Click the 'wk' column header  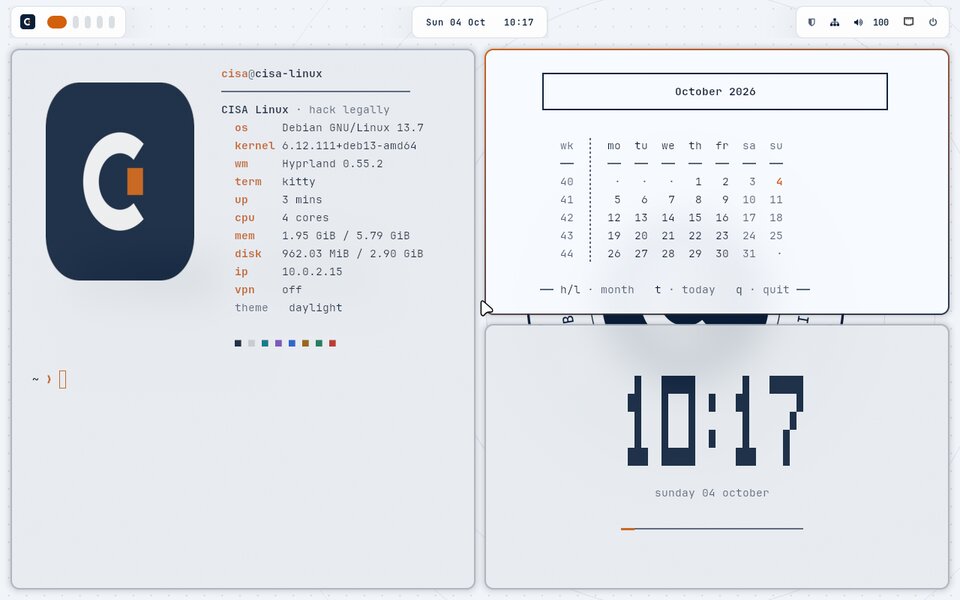point(567,146)
